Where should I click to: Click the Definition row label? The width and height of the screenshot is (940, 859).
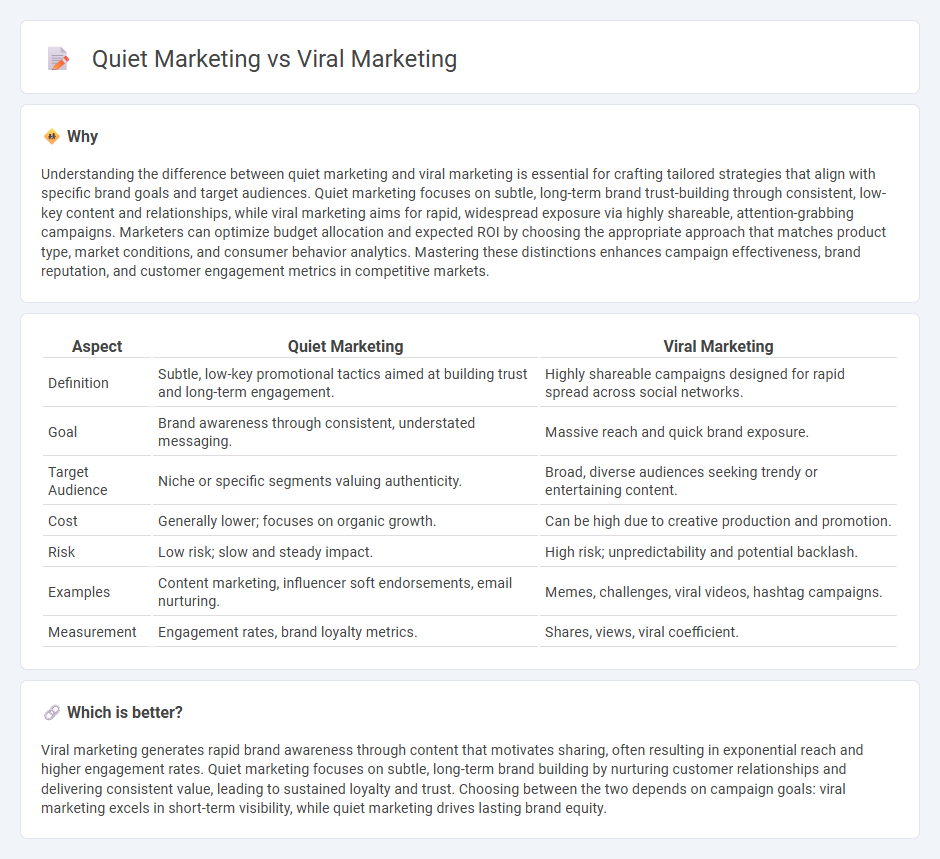(x=79, y=383)
